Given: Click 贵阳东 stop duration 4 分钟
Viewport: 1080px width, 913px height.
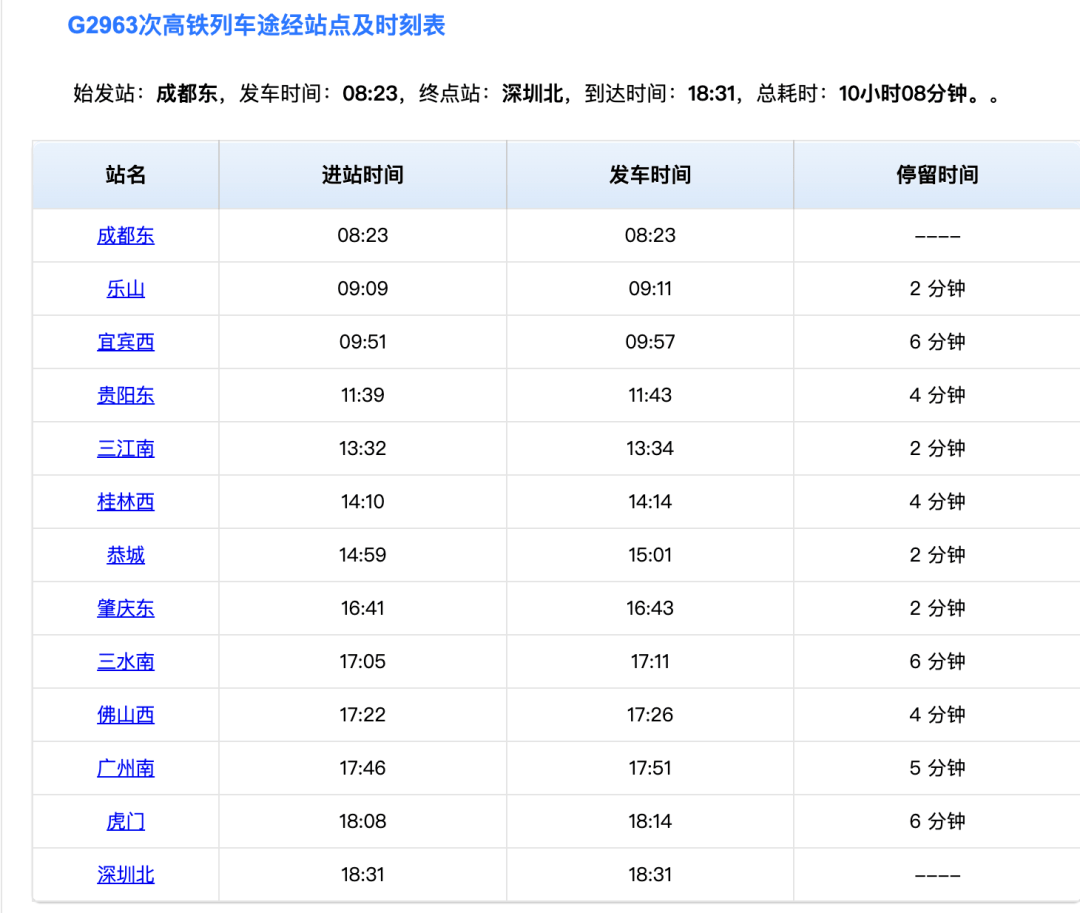Looking at the screenshot, I should click(x=937, y=395).
